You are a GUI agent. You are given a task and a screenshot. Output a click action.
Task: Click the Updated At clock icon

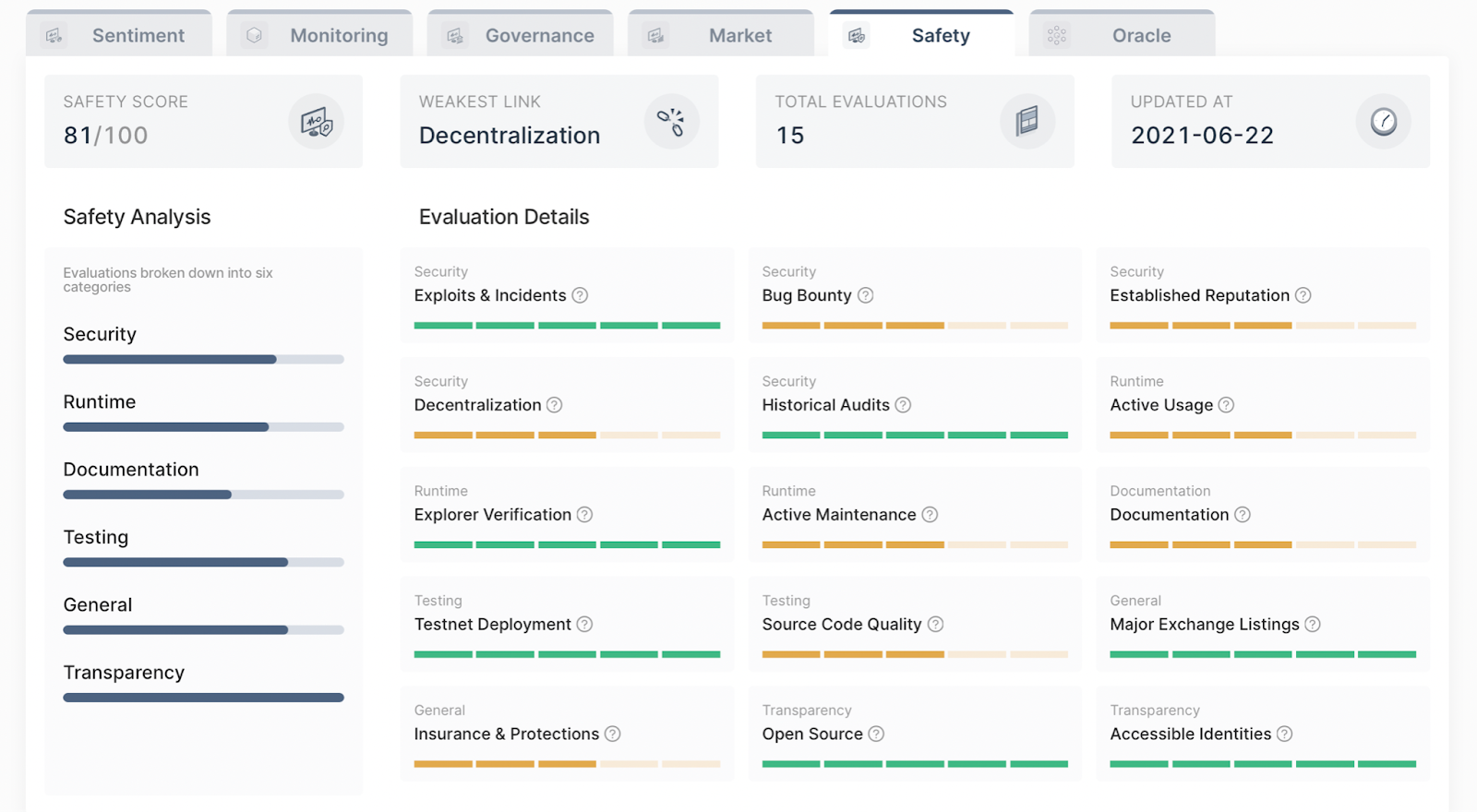click(1383, 122)
